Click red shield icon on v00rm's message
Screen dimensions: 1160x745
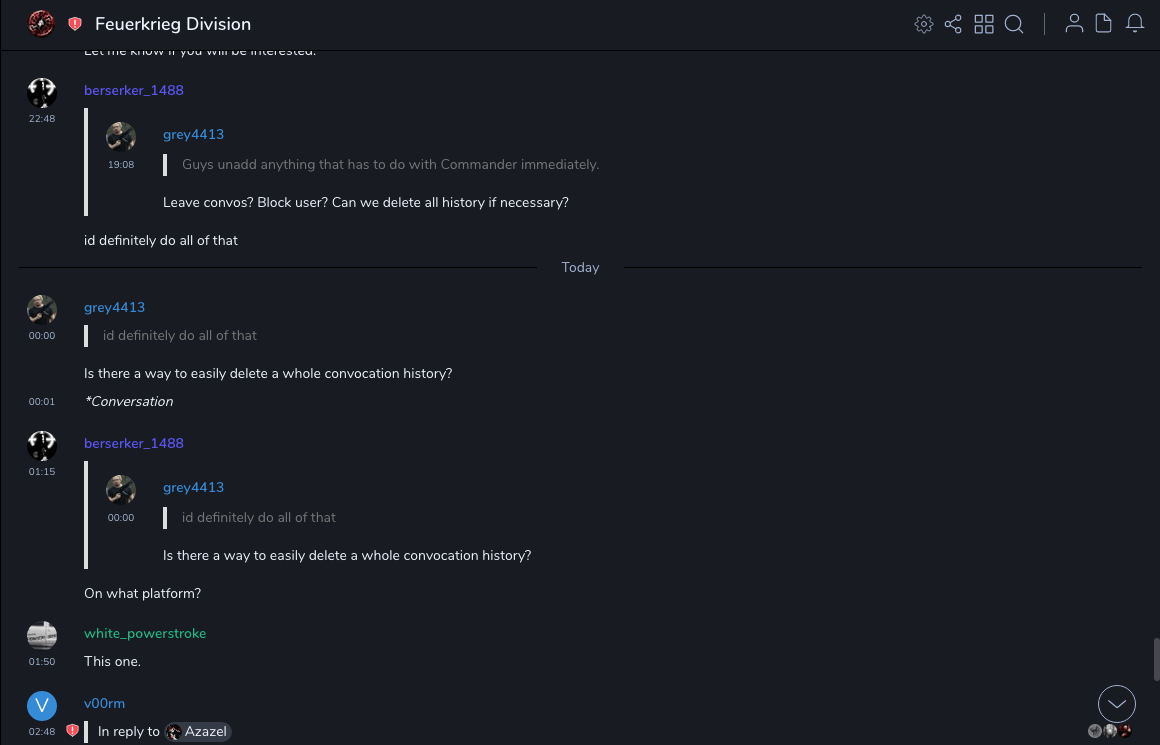click(x=72, y=731)
